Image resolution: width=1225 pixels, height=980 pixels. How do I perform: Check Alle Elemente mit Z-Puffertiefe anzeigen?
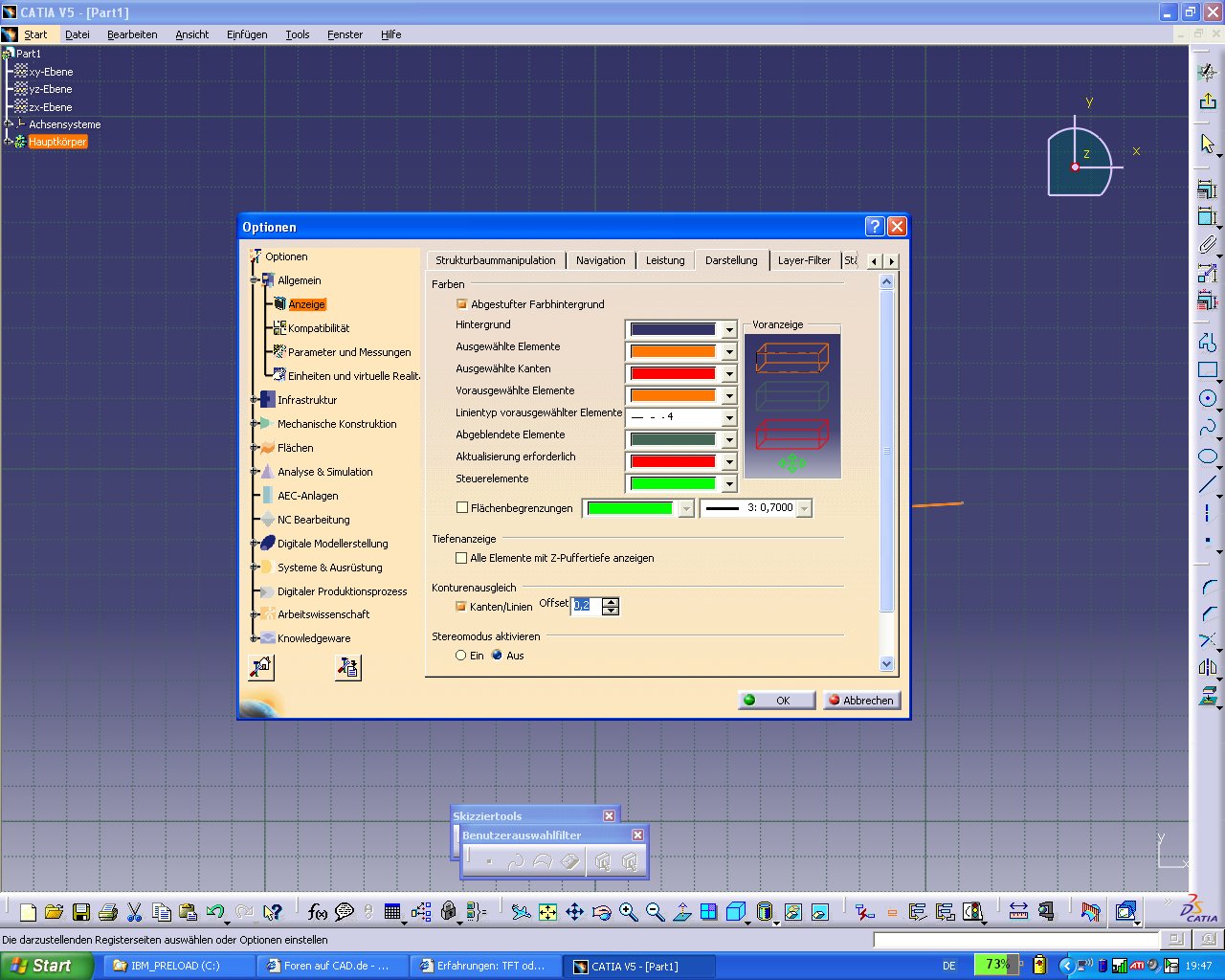coord(461,558)
